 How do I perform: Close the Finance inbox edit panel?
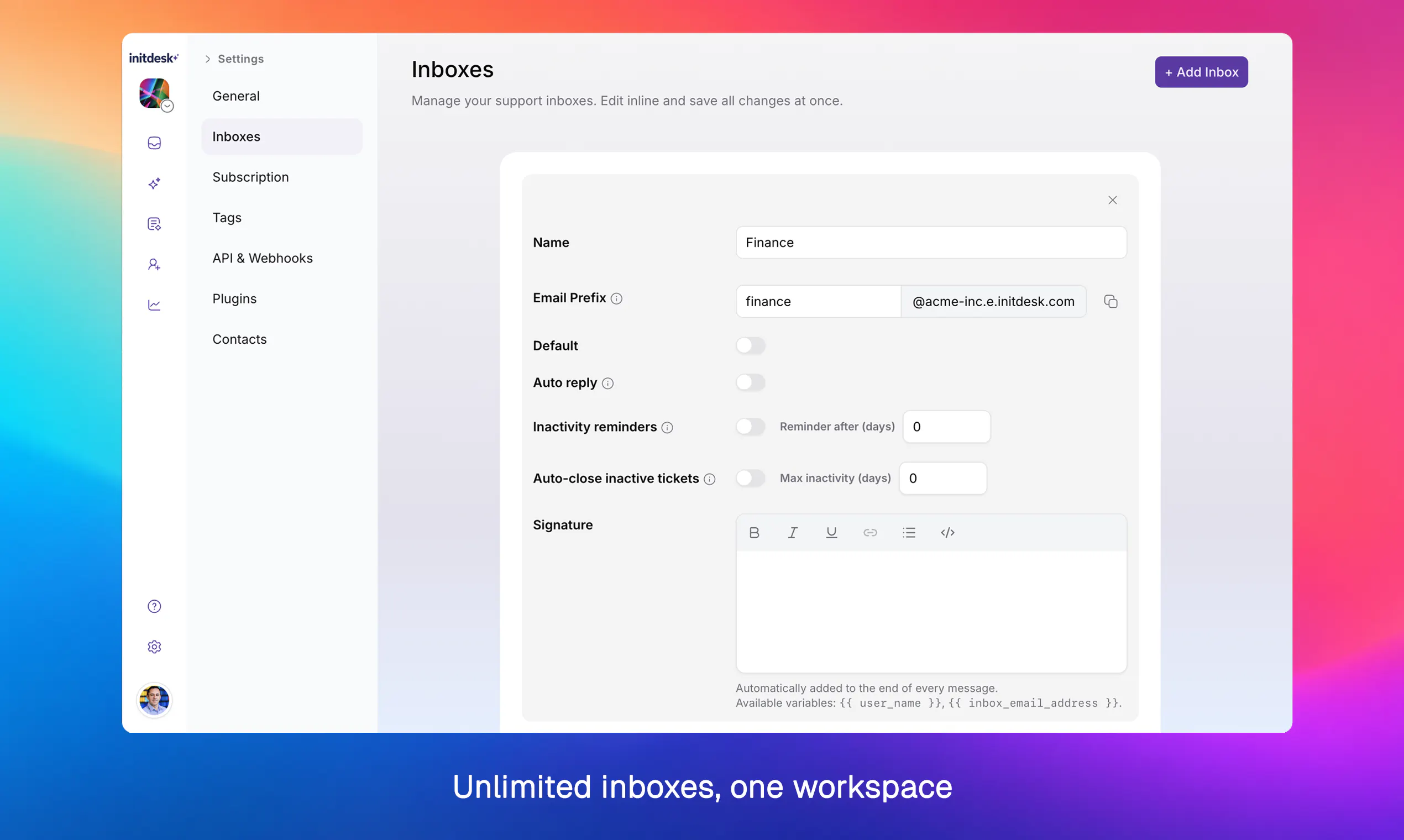[1112, 200]
